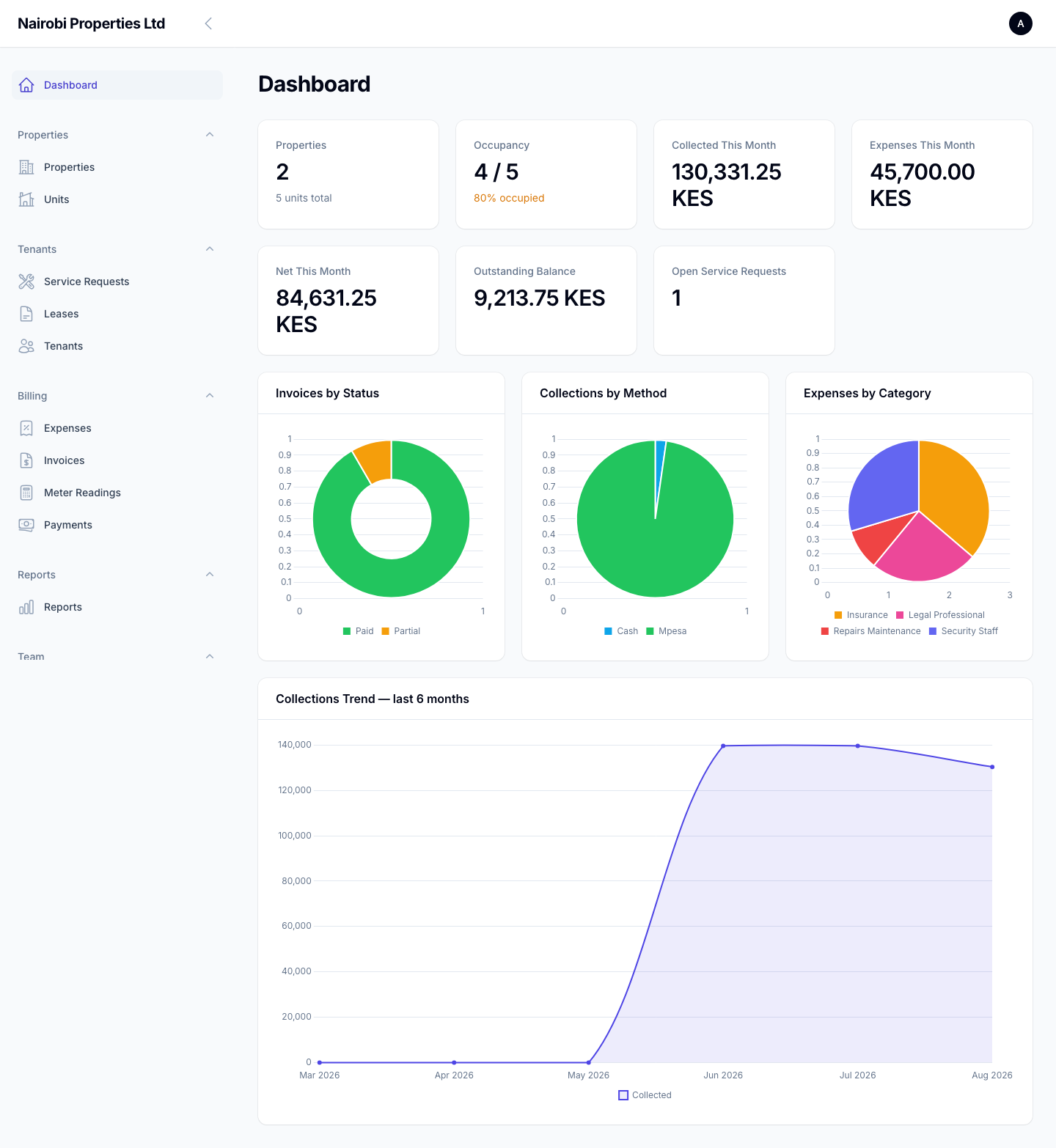Image resolution: width=1056 pixels, height=1148 pixels.
Task: Click the Aug 2026 data point
Action: click(992, 767)
